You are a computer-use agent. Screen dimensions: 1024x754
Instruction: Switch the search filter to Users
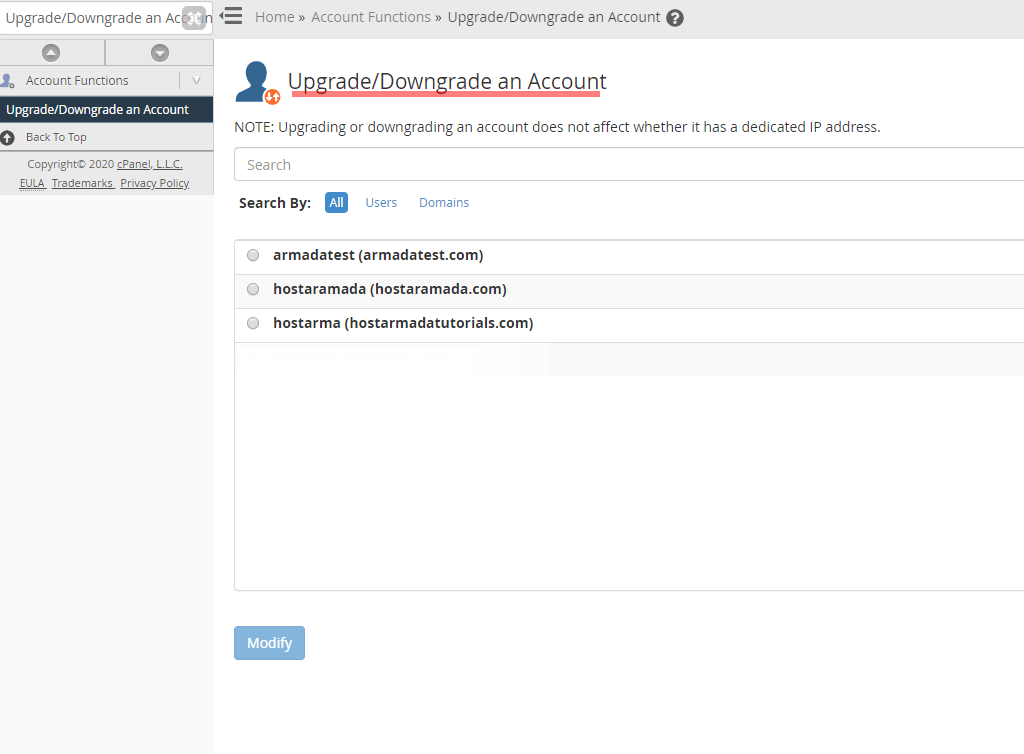pos(381,202)
